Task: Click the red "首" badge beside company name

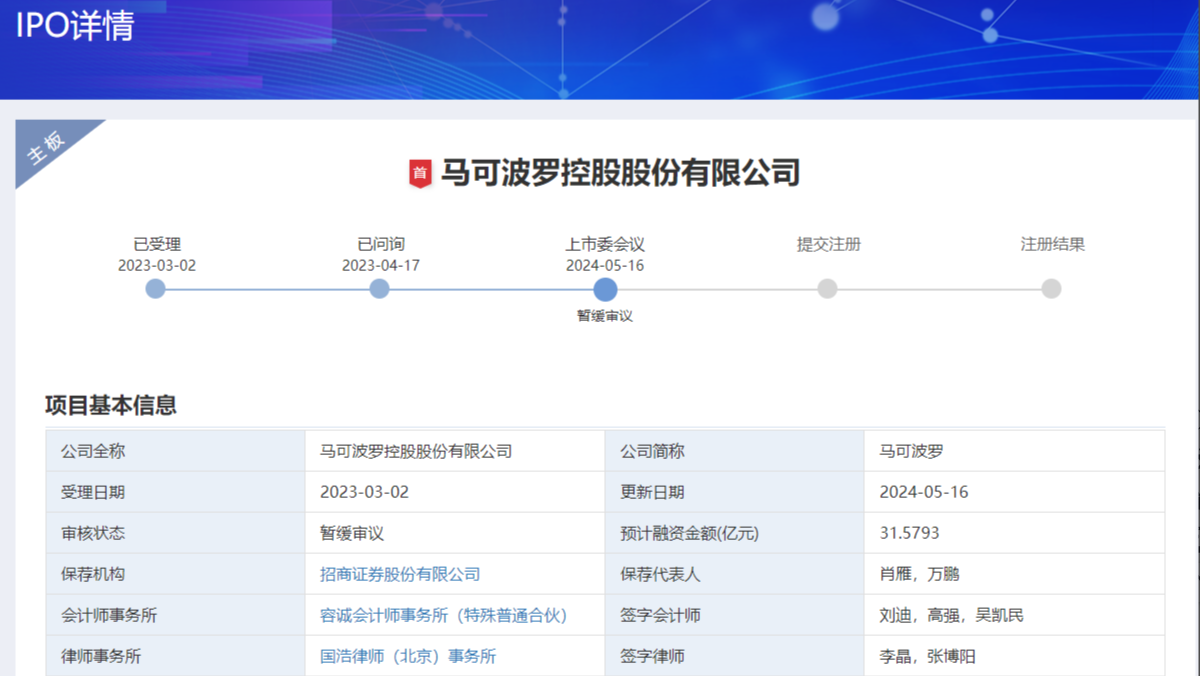Action: (x=420, y=174)
